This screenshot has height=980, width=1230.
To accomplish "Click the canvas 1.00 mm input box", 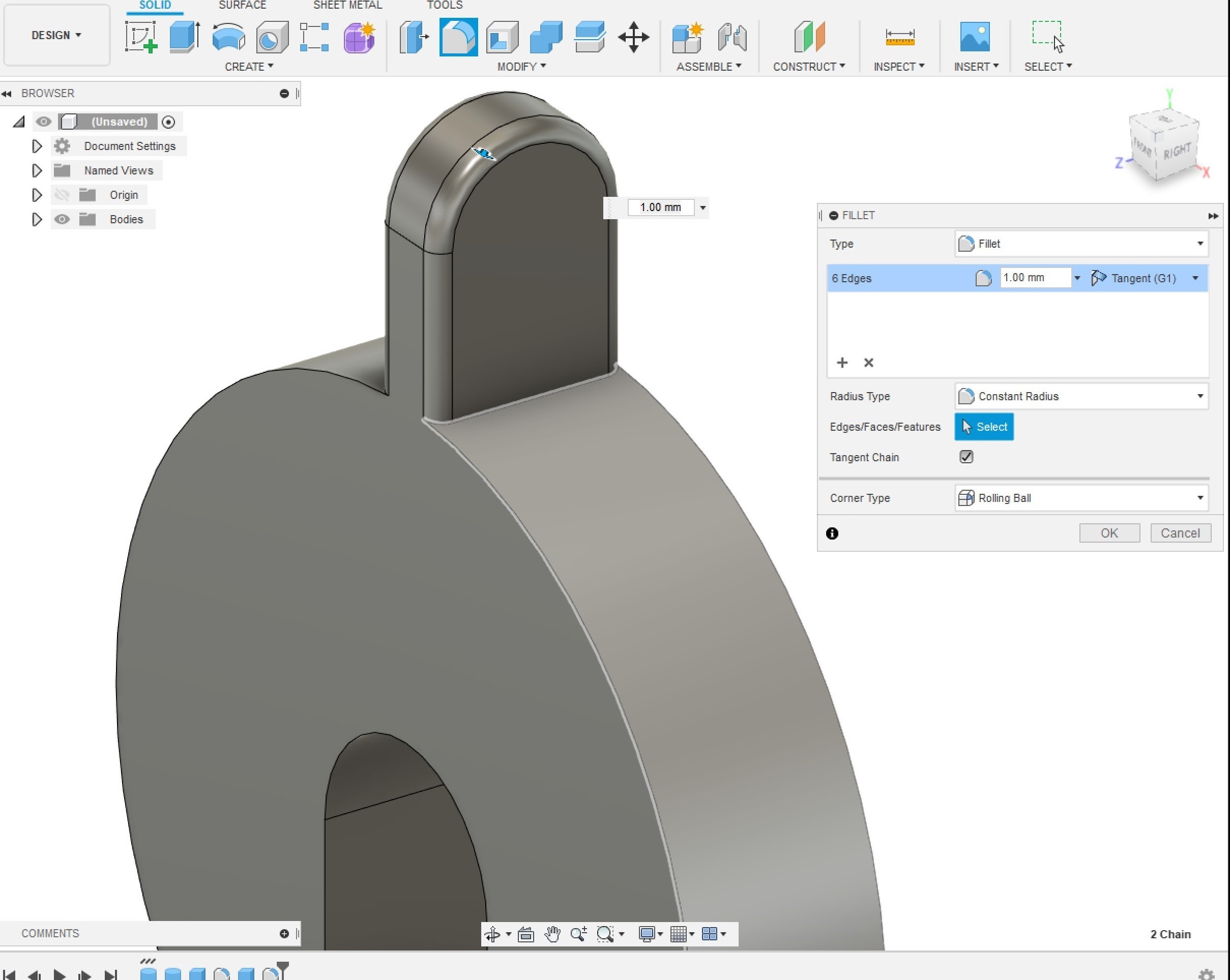I will click(661, 207).
